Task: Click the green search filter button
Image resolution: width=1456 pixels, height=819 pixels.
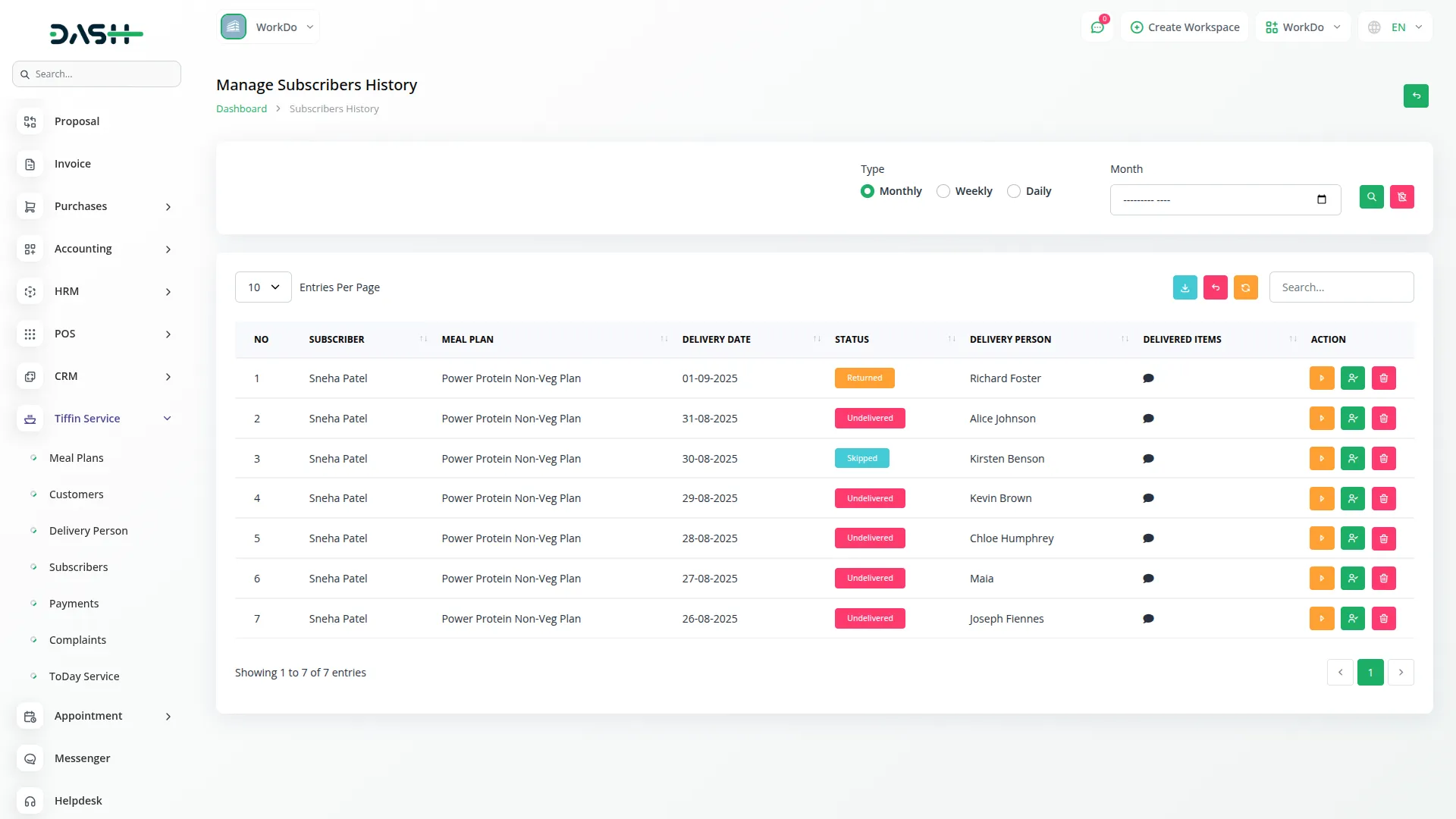Action: (x=1371, y=197)
